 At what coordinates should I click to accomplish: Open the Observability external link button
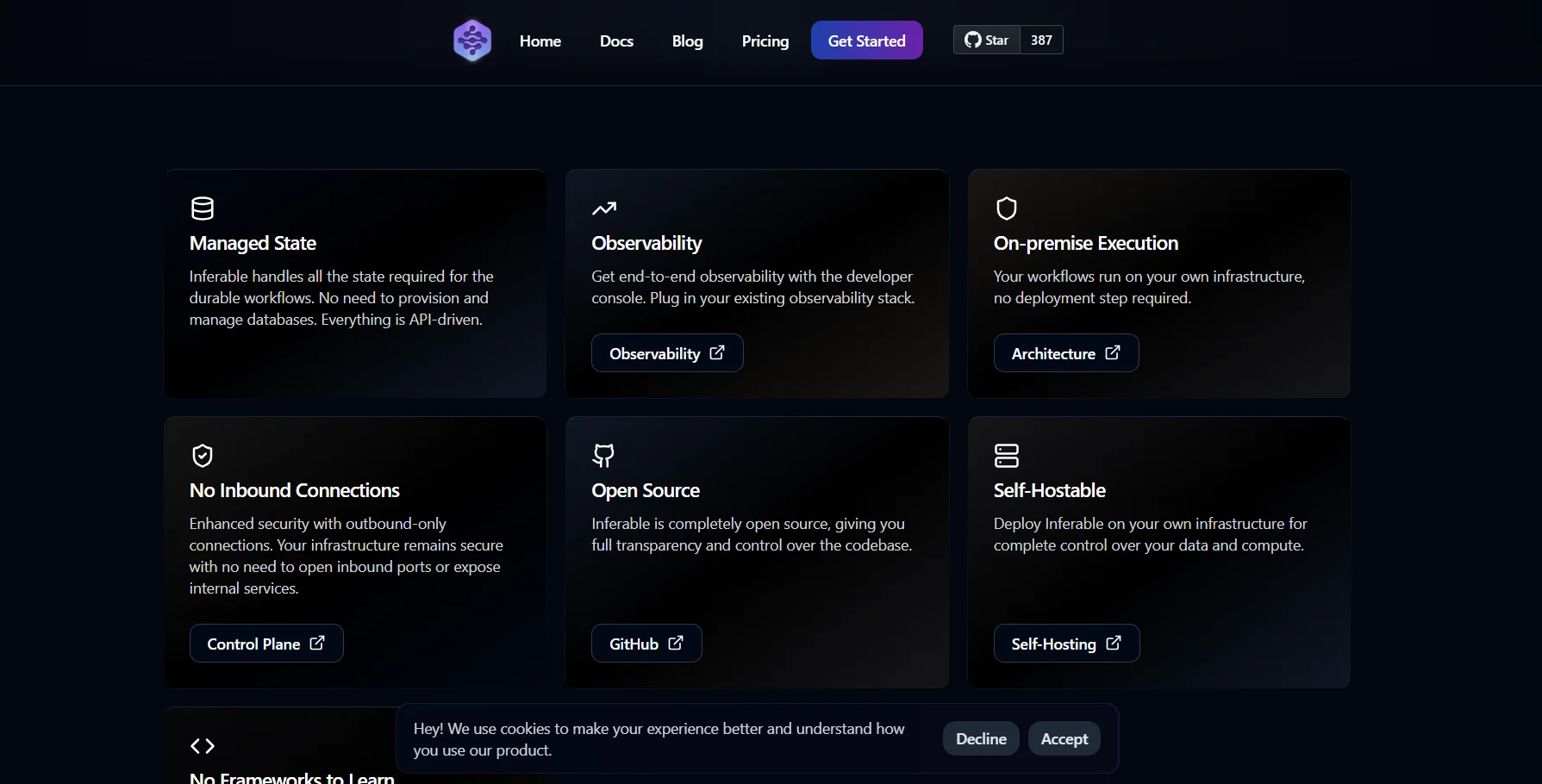point(666,353)
